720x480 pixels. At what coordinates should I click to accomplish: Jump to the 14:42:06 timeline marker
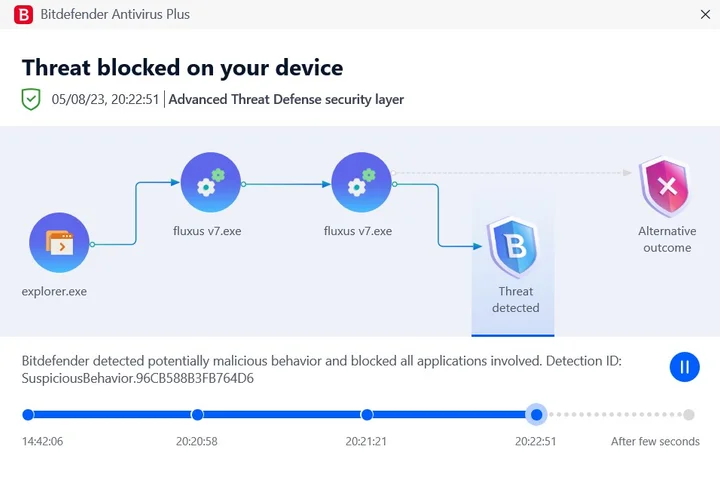[x=28, y=415]
